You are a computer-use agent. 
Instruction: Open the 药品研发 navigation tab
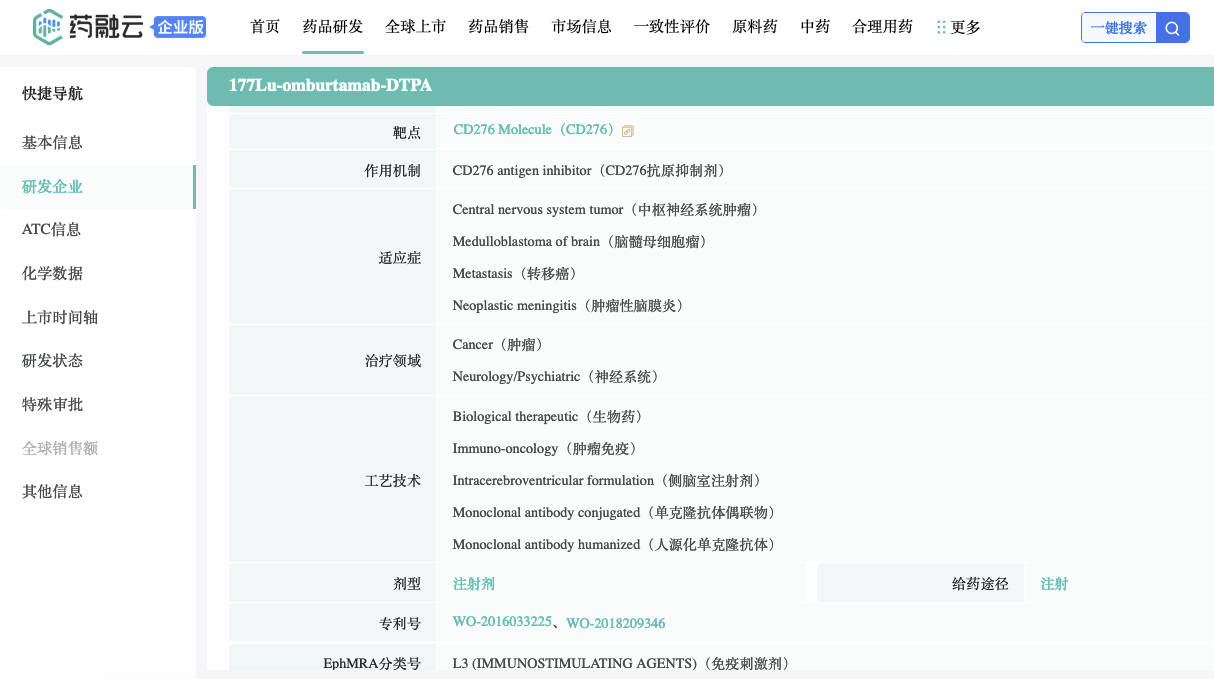333,27
